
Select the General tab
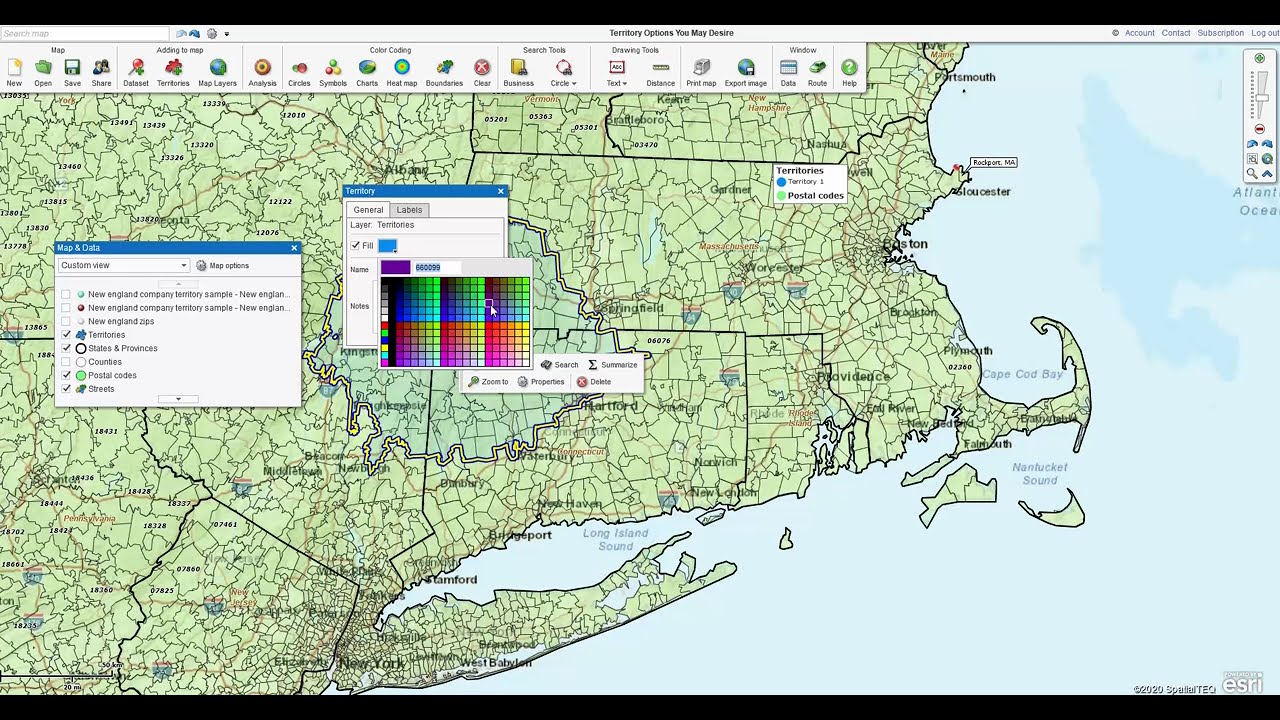[x=368, y=210]
